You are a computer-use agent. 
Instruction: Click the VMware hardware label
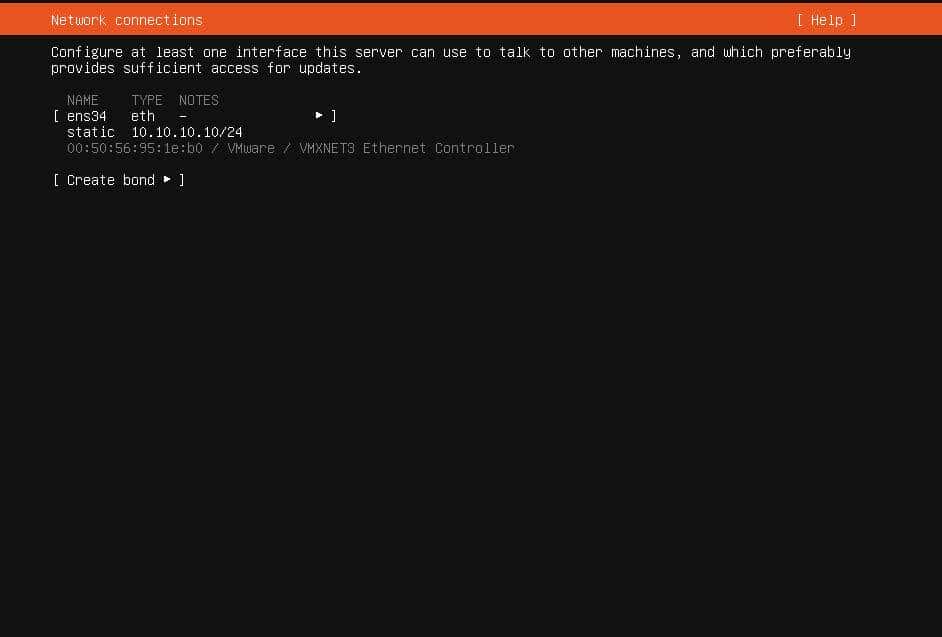tap(251, 148)
